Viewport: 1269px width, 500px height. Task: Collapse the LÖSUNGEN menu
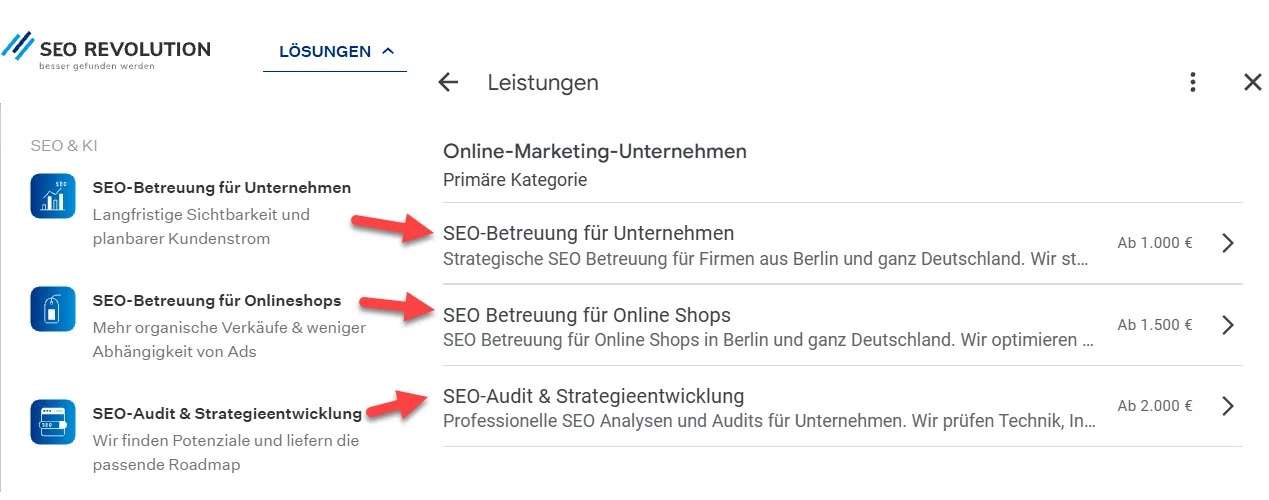point(336,51)
